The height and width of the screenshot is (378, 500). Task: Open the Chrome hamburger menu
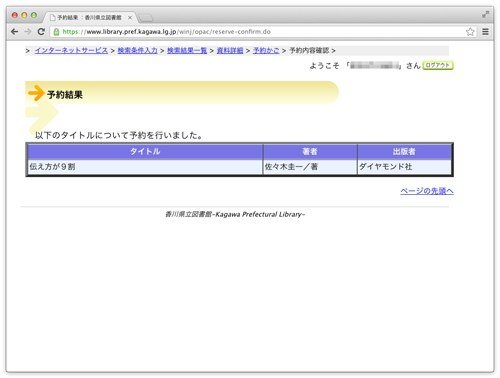pyautogui.click(x=486, y=32)
